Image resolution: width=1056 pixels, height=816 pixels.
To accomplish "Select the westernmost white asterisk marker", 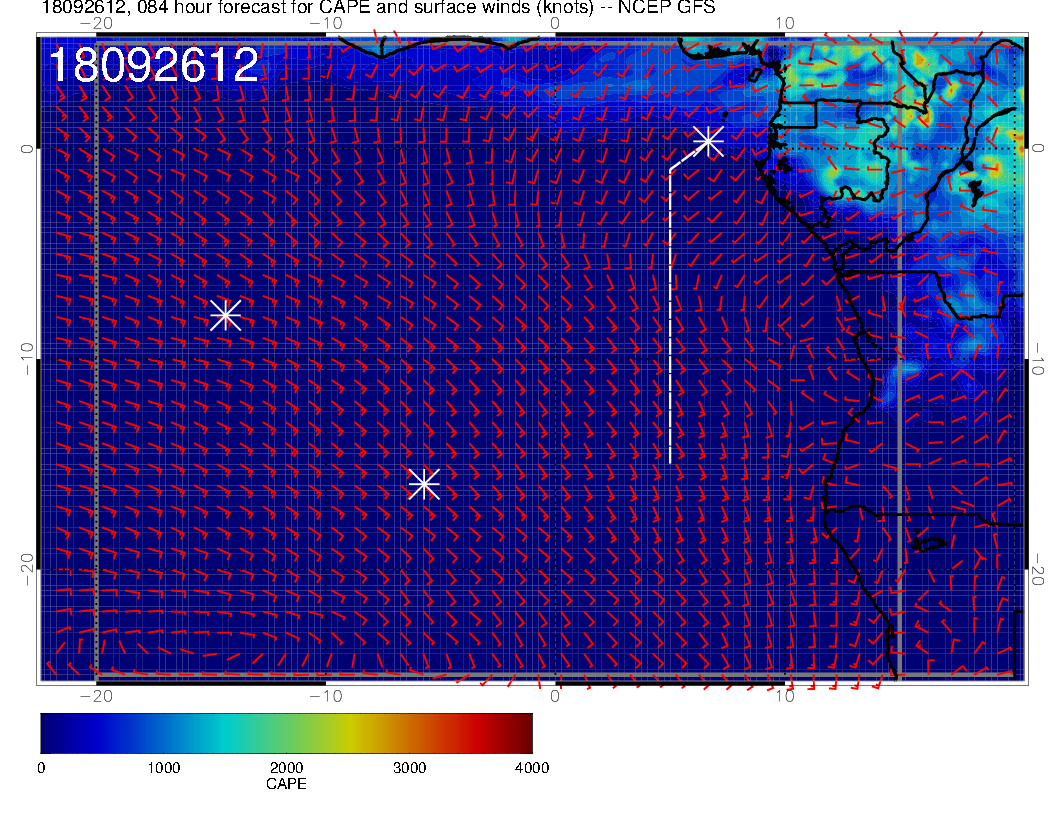I will (225, 314).
